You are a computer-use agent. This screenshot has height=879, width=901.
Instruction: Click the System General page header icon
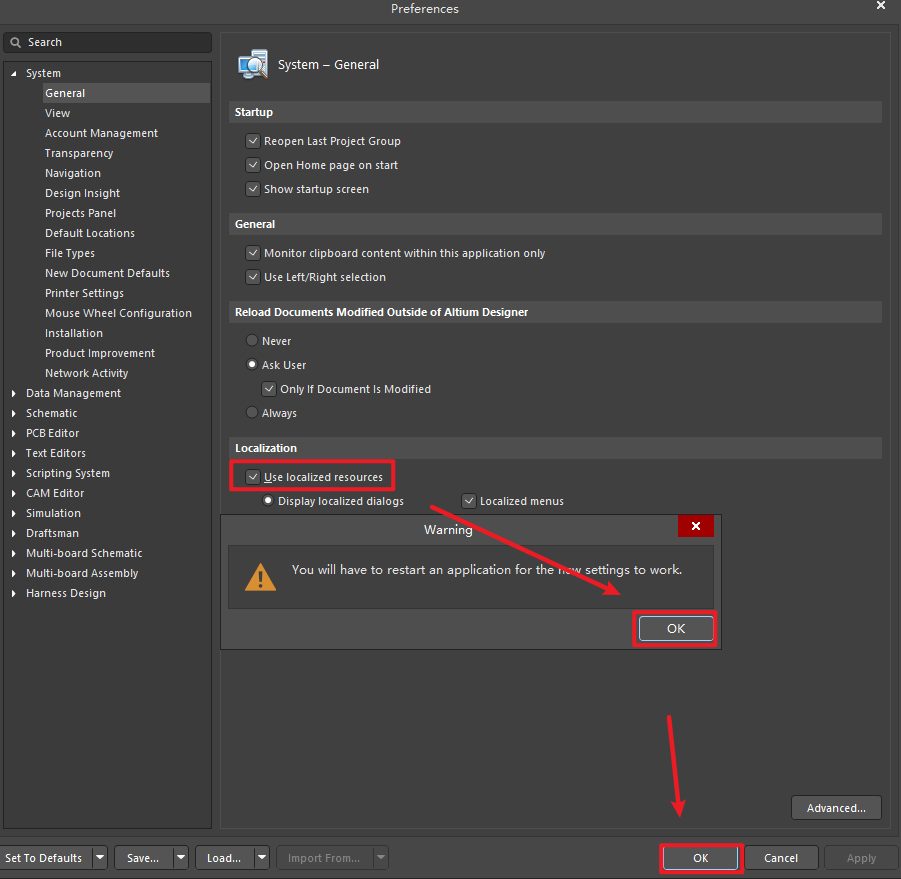252,64
